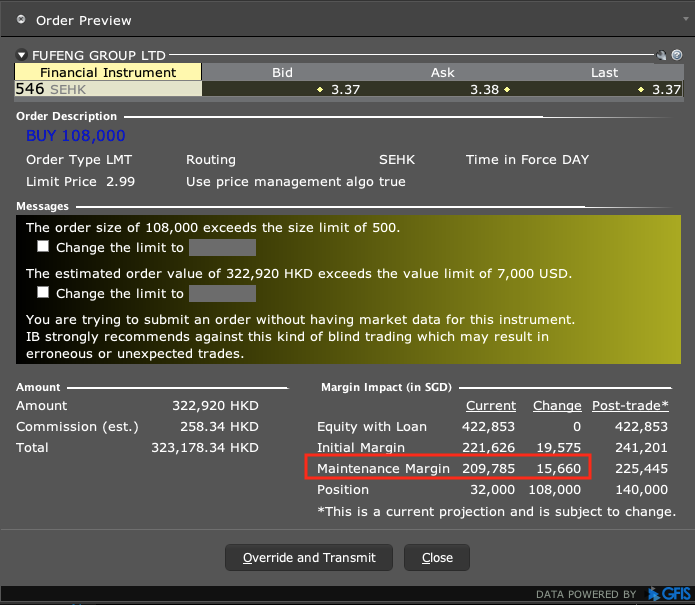
Task: Click Equity with Loan current value 422,853
Action: point(488,426)
